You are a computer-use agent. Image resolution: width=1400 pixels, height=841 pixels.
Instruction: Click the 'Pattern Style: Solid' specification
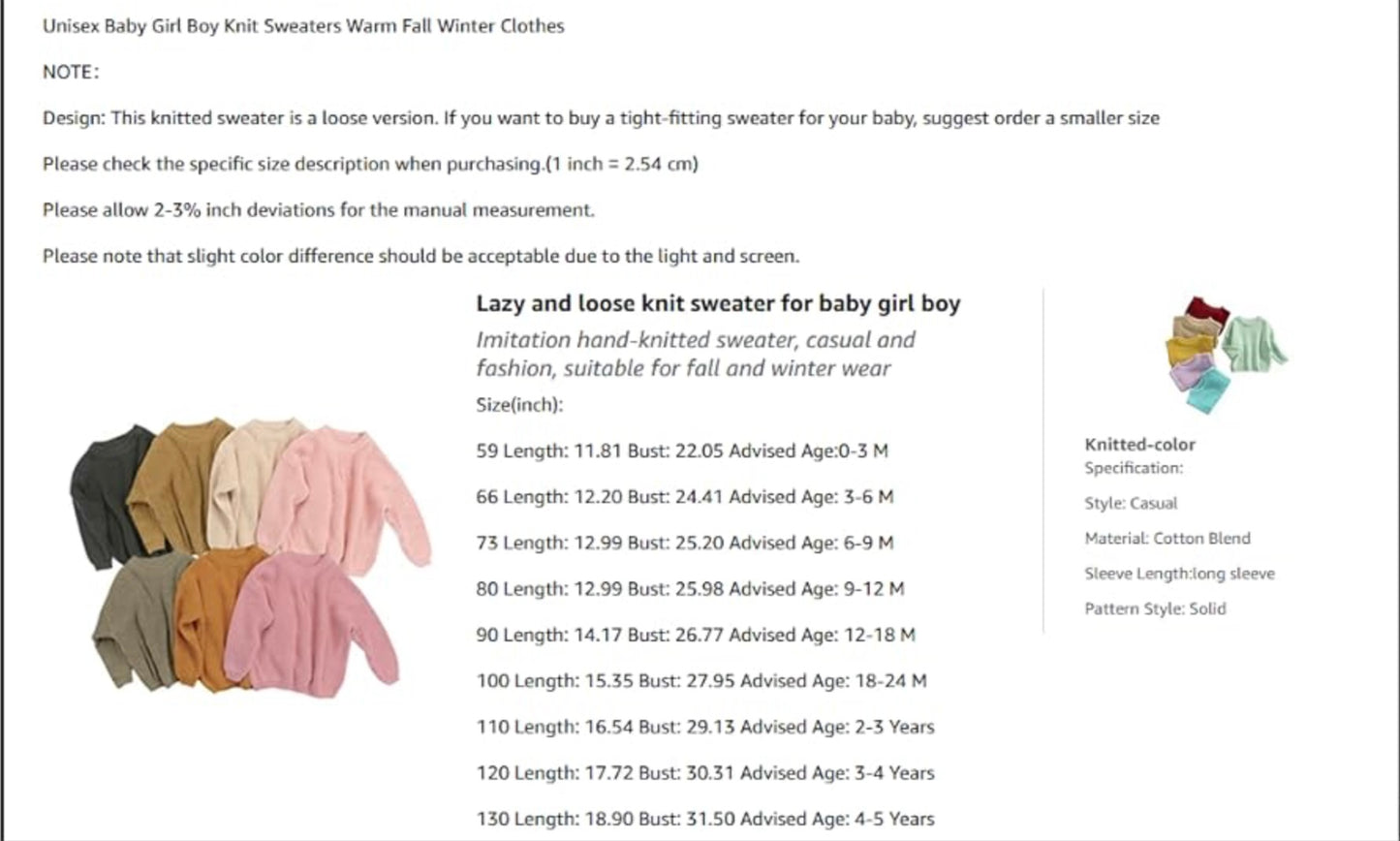pos(1155,608)
